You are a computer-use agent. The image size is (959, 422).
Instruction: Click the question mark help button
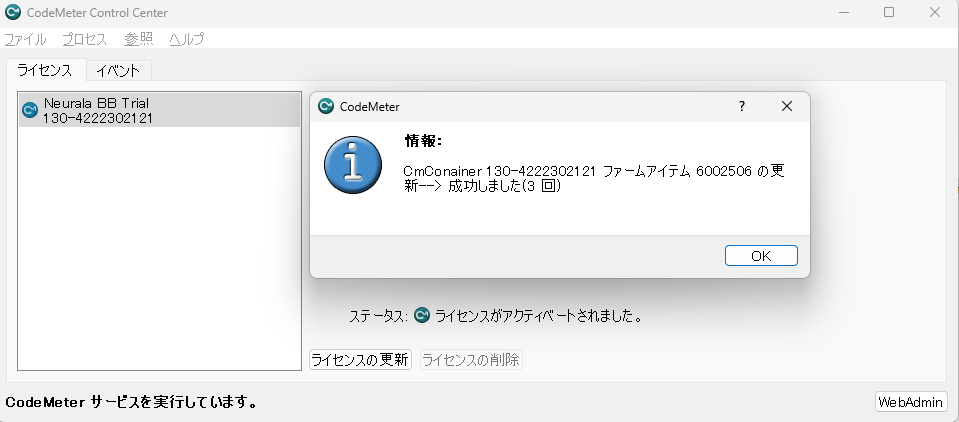click(x=742, y=106)
